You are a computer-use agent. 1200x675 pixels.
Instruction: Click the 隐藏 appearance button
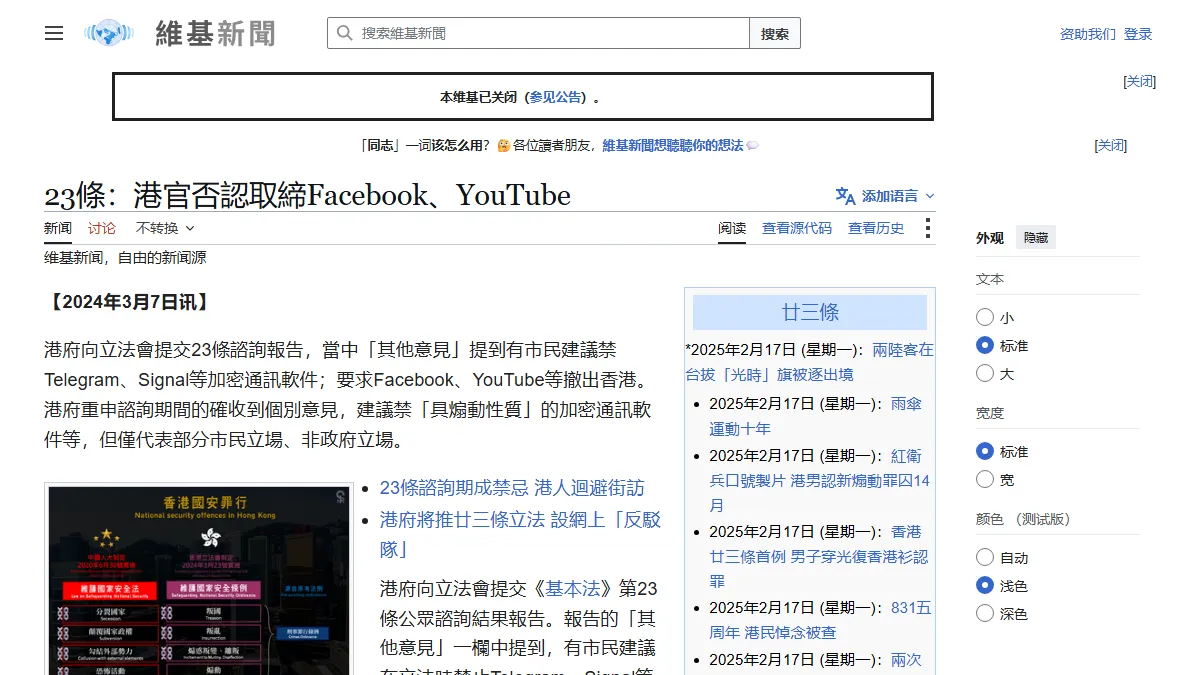click(x=1036, y=238)
